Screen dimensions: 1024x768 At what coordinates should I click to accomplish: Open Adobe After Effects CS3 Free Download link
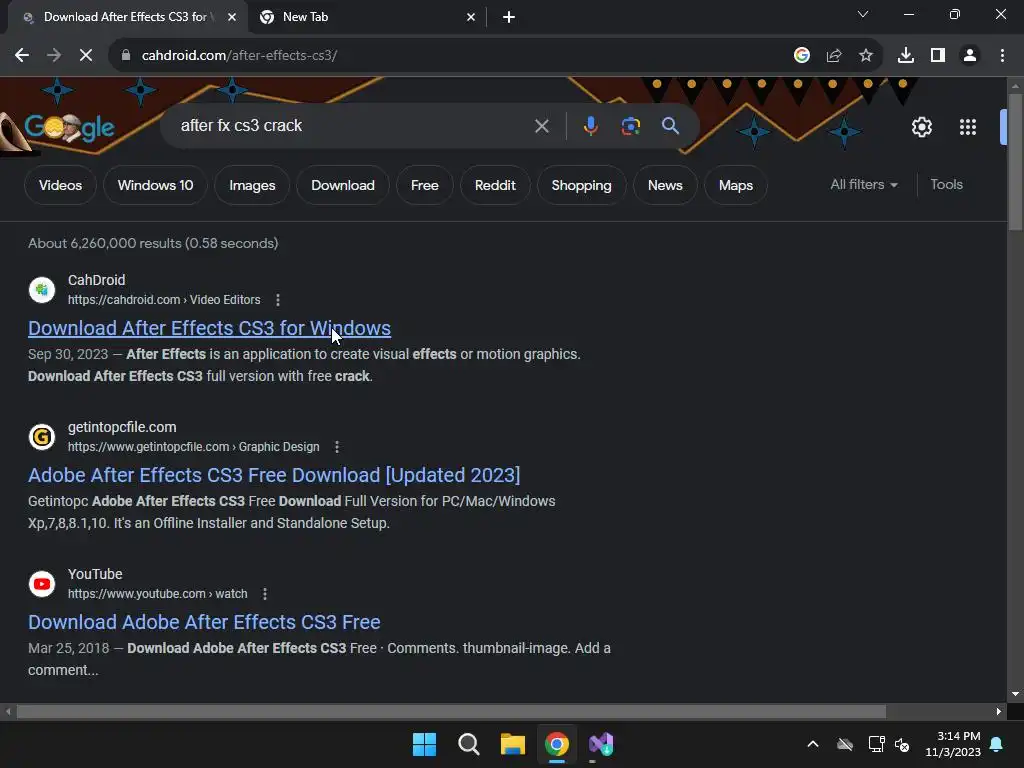pos(274,475)
